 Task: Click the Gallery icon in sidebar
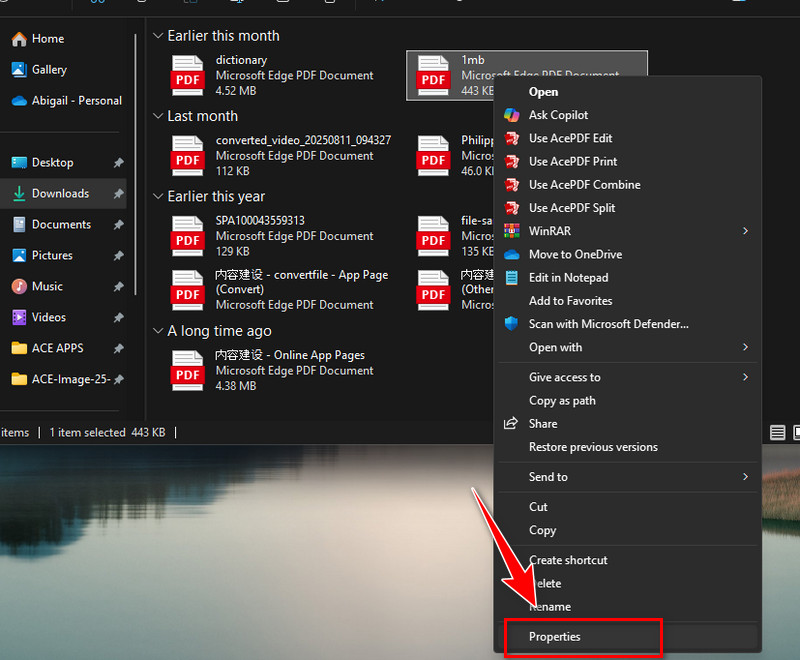pos(19,69)
